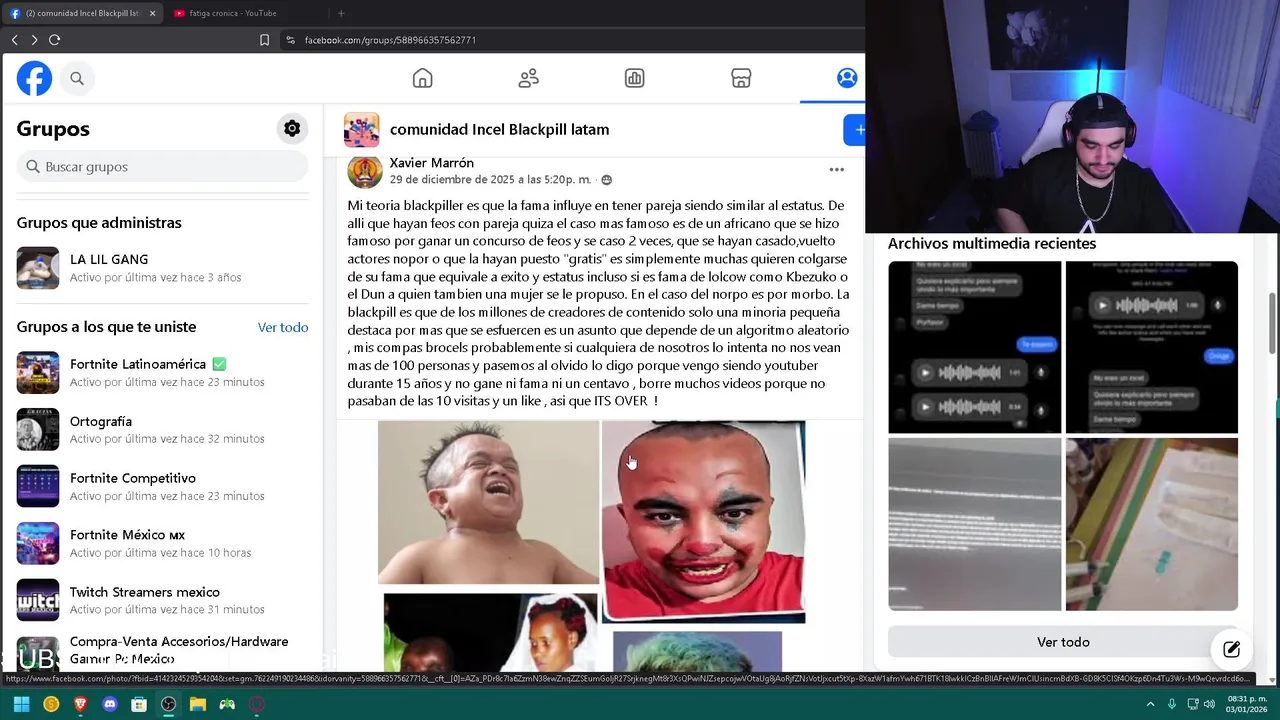The height and width of the screenshot is (720, 1280).
Task: Open Fortnite México mx group
Action: coord(162,544)
